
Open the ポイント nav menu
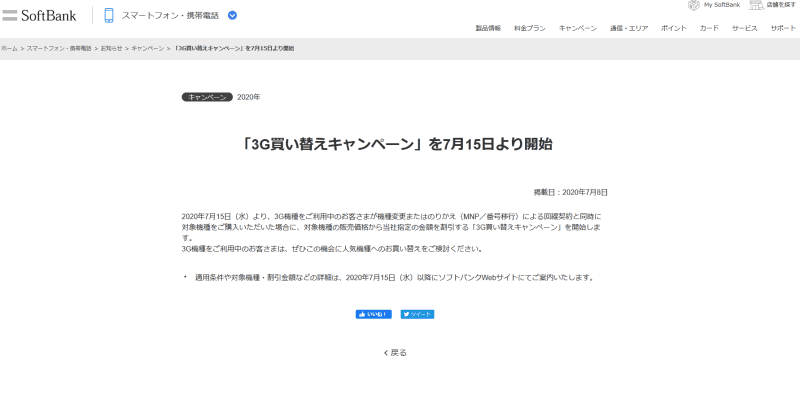pyautogui.click(x=673, y=29)
